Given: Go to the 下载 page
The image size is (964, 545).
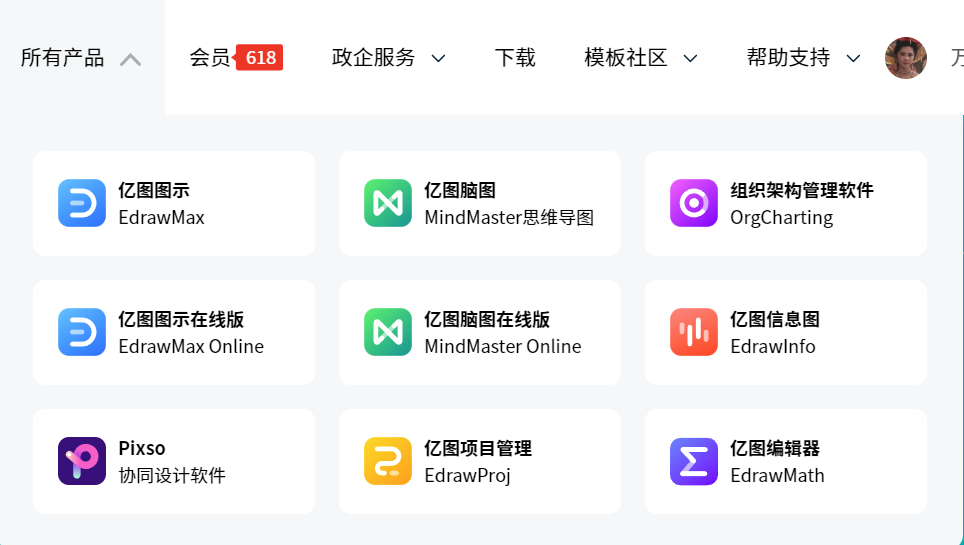Looking at the screenshot, I should point(515,58).
